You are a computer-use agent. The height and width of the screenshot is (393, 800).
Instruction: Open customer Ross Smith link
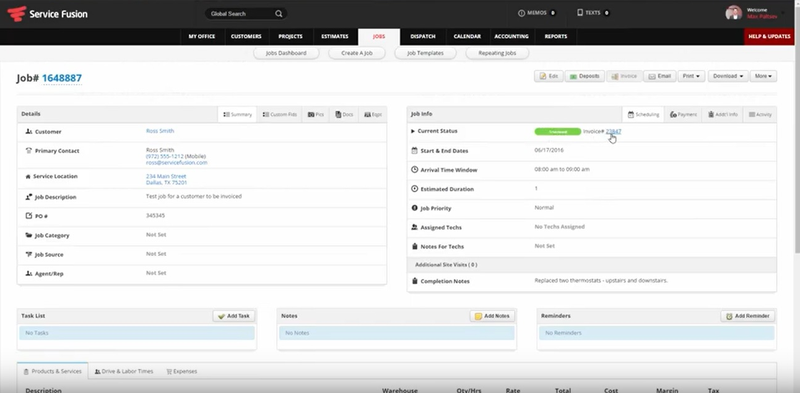pyautogui.click(x=160, y=131)
